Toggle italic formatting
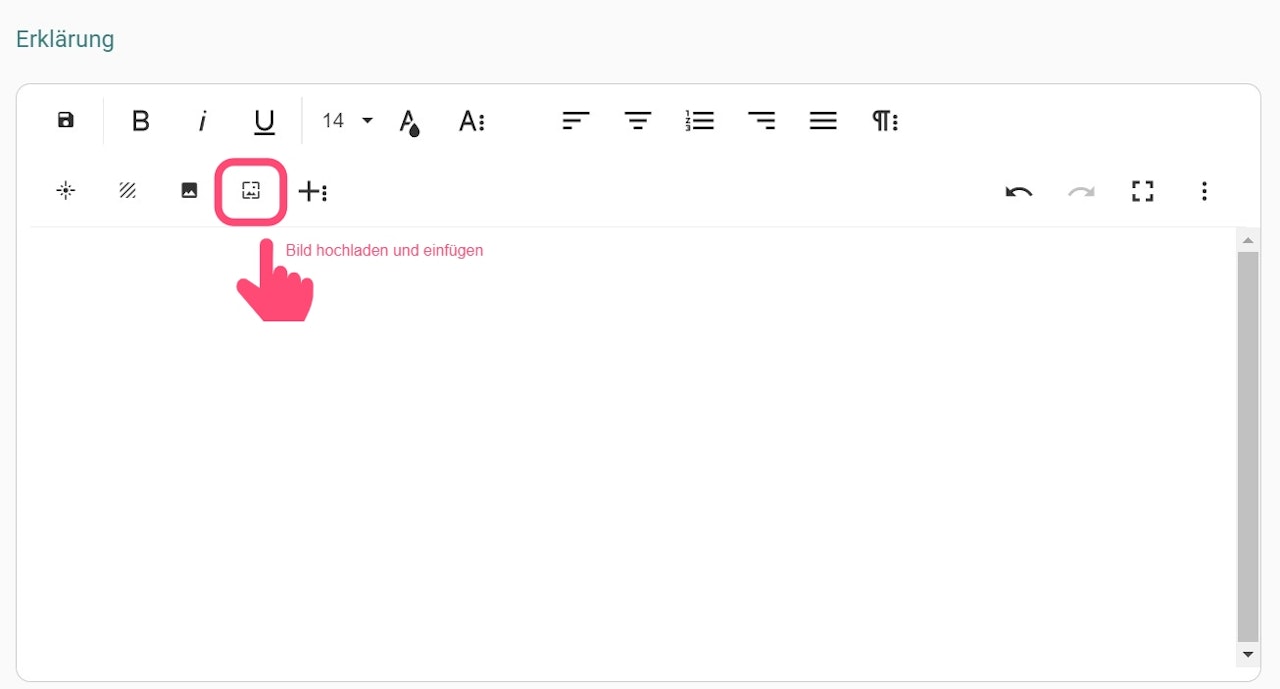1280x689 pixels. [203, 121]
